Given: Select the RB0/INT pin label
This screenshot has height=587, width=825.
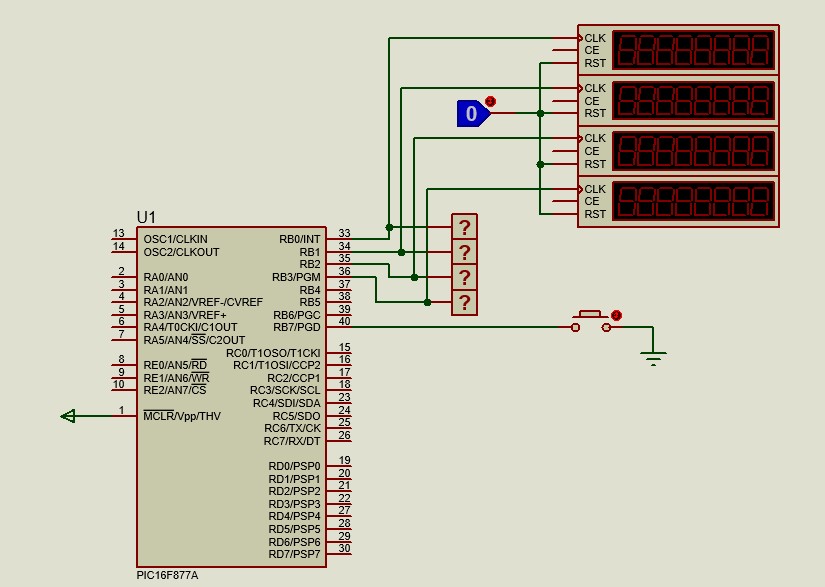Looking at the screenshot, I should click(x=299, y=239).
